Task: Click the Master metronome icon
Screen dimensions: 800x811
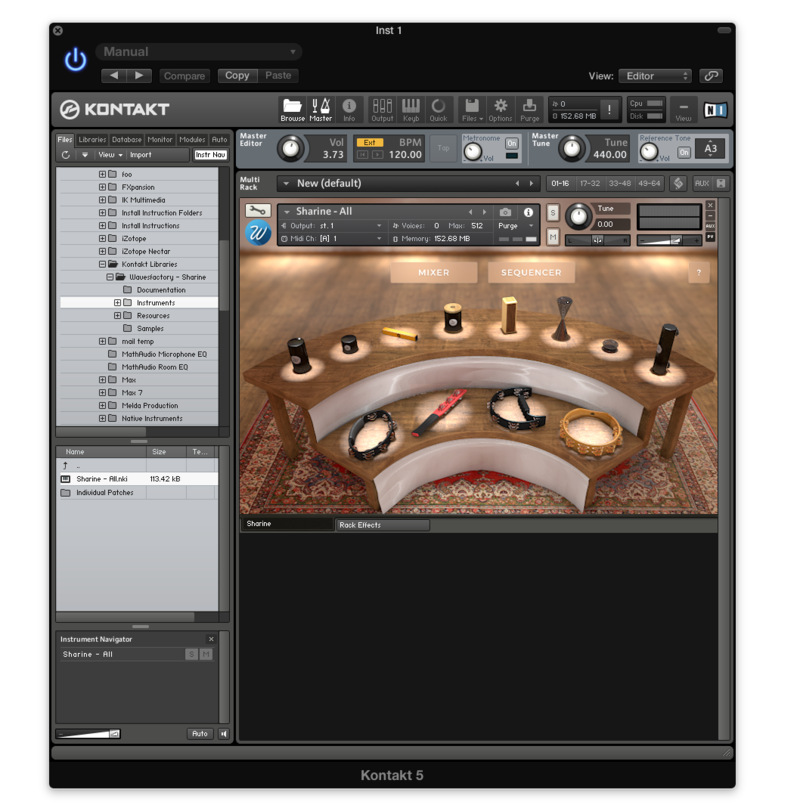Action: [x=321, y=106]
